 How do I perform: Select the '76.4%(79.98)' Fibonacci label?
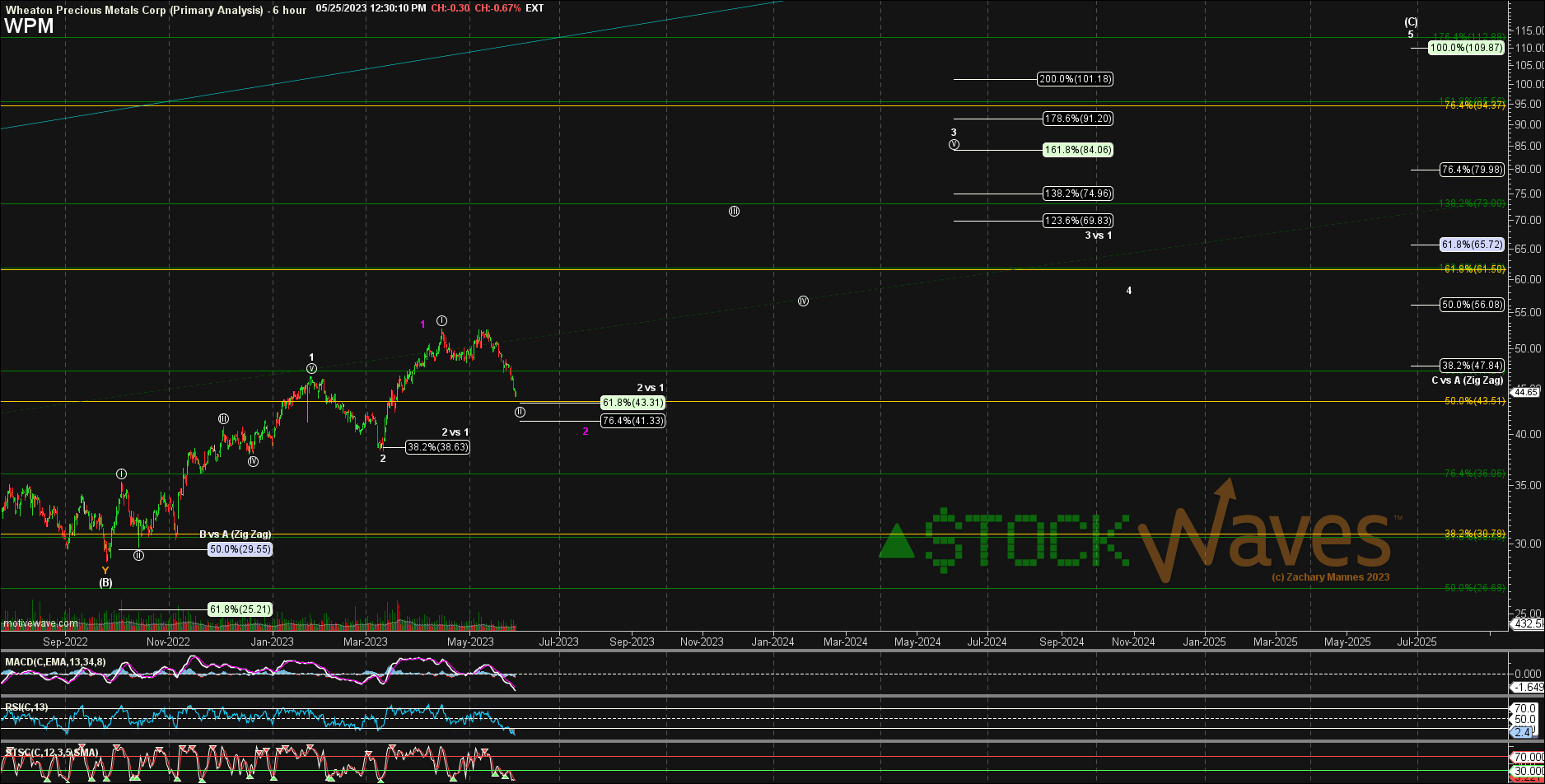point(1472,170)
